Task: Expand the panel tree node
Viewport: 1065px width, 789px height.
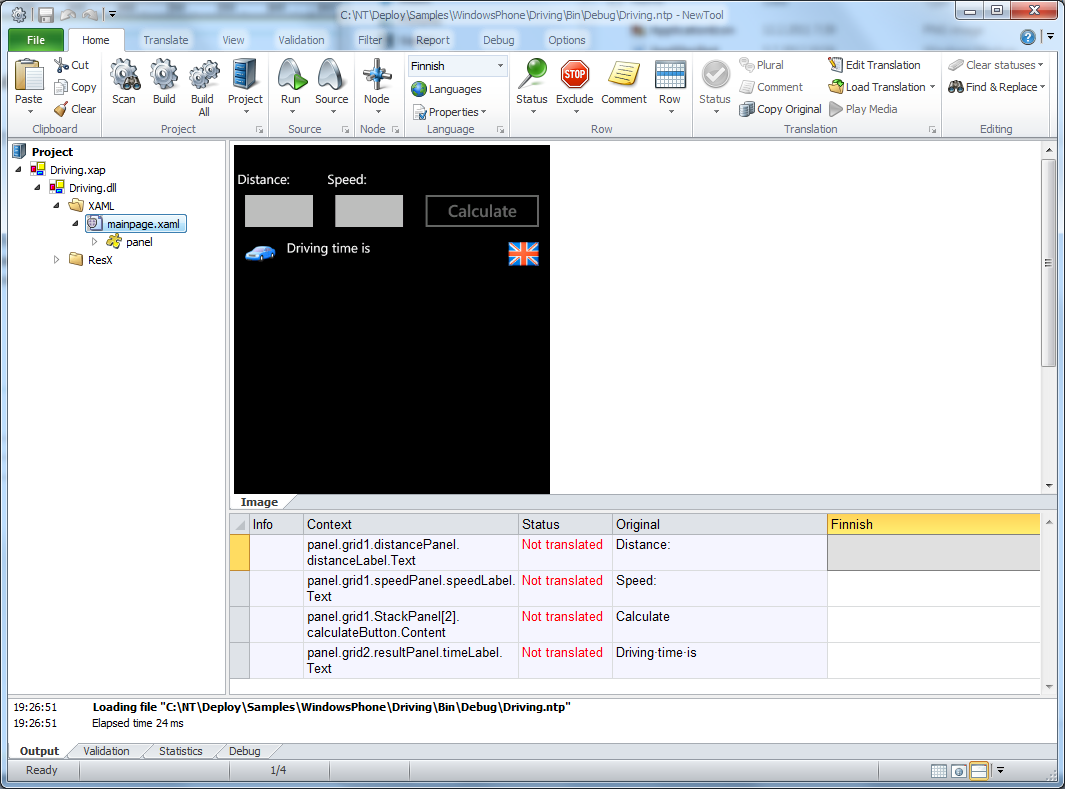Action: pyautogui.click(x=94, y=242)
